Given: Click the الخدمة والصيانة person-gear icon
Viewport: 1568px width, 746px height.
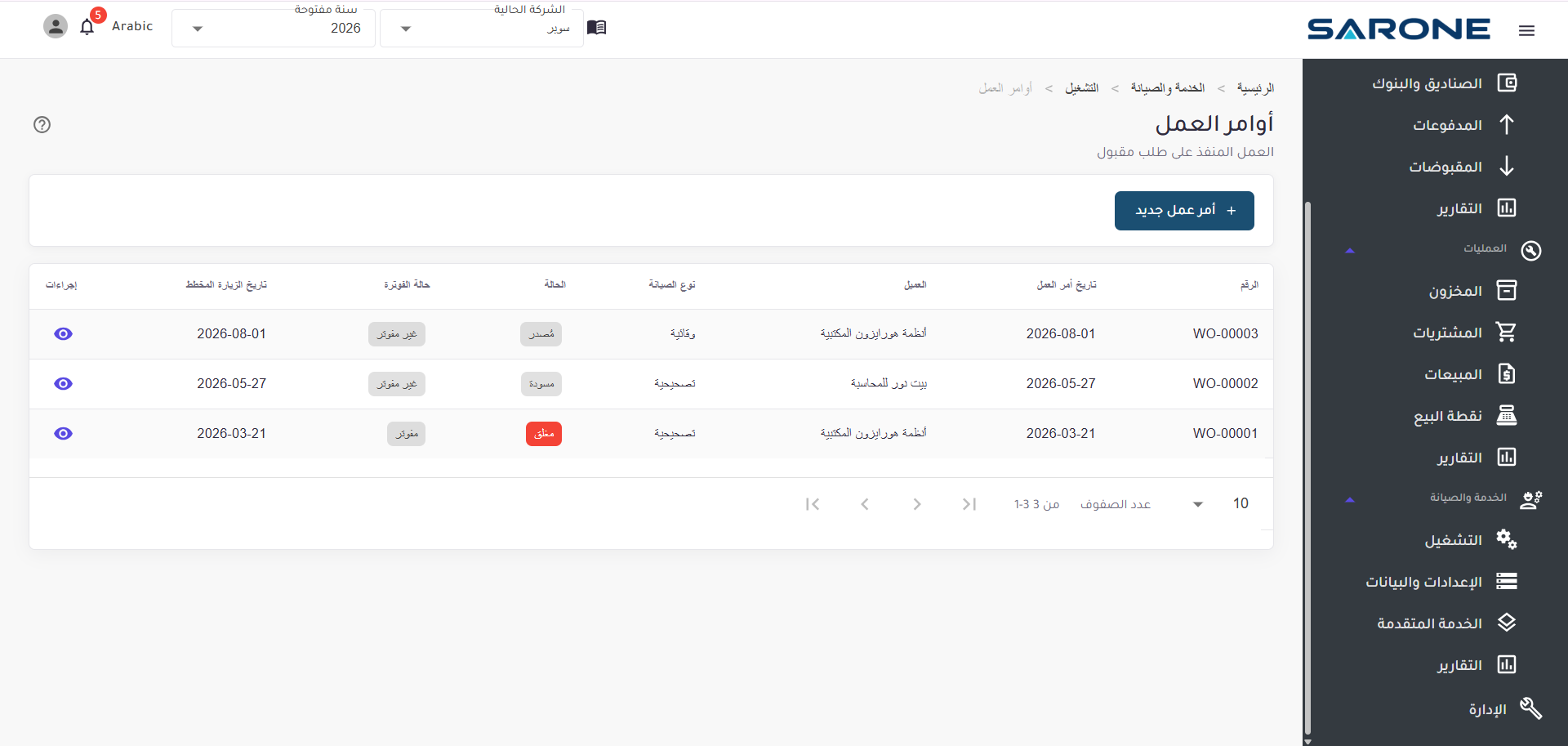Looking at the screenshot, I should click(x=1531, y=499).
